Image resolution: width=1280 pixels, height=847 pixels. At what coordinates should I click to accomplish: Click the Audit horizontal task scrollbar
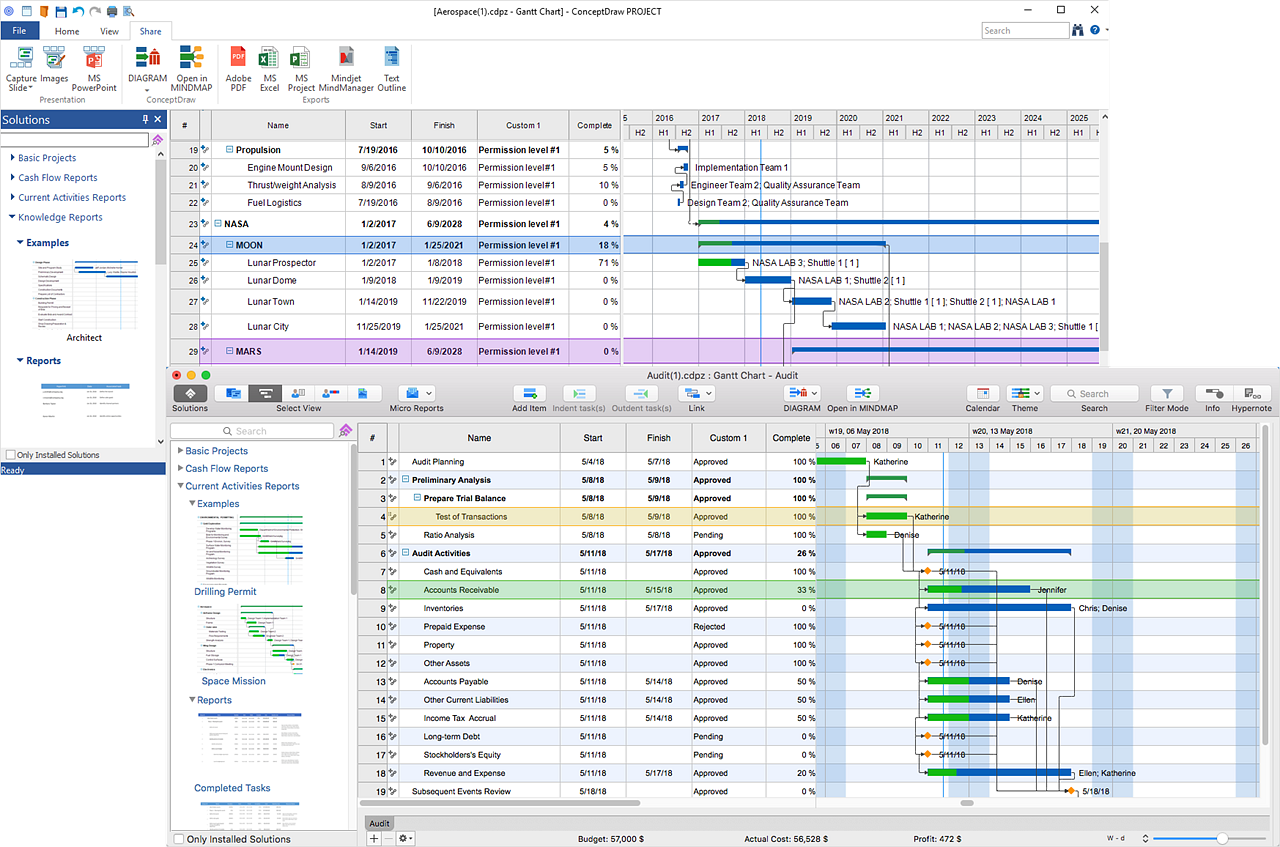point(502,802)
